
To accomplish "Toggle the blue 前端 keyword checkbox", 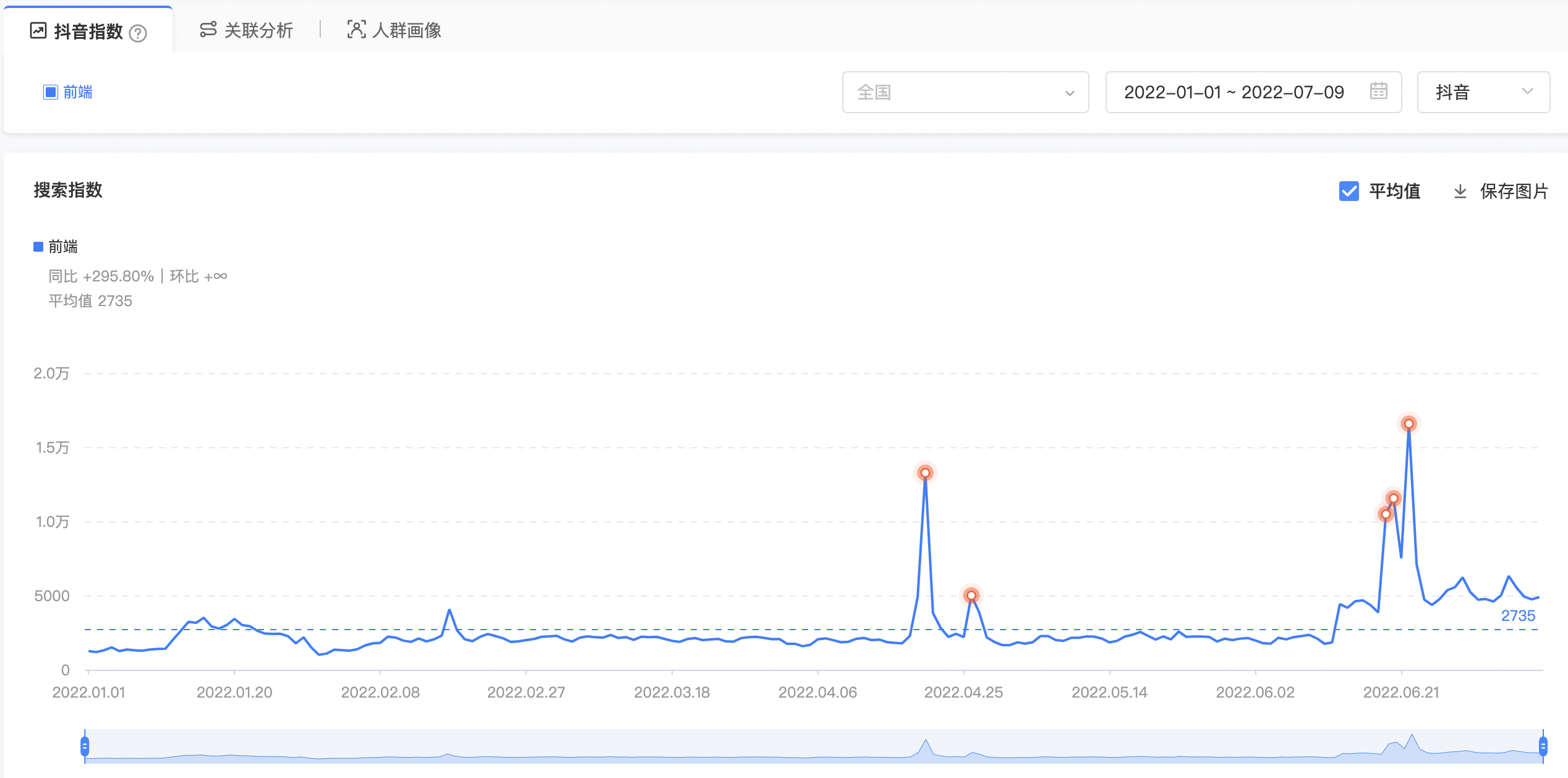I will pyautogui.click(x=50, y=92).
